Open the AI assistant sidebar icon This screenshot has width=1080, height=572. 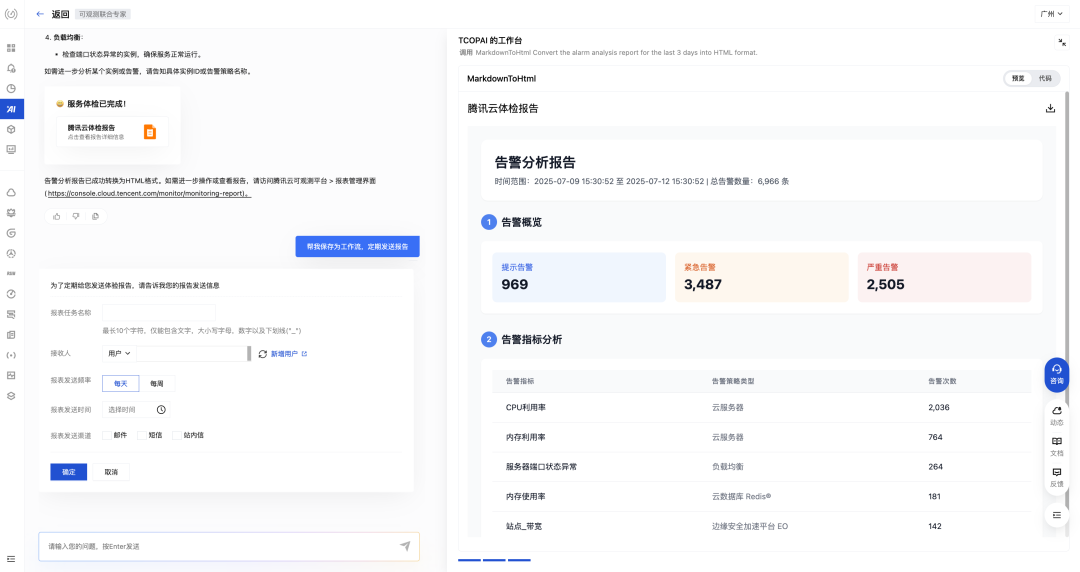11,109
